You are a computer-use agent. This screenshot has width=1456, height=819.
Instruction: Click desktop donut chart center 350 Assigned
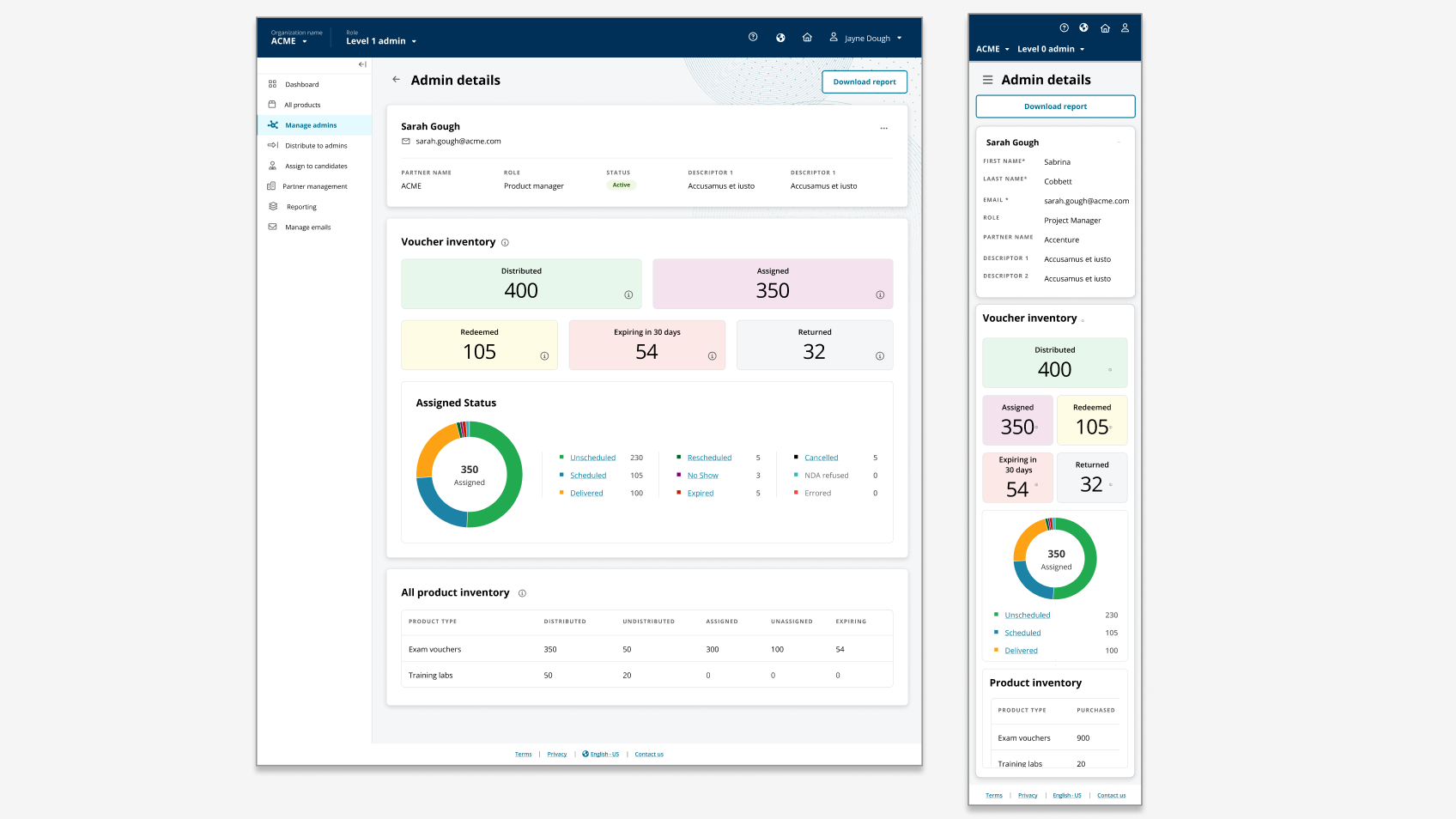(x=470, y=475)
